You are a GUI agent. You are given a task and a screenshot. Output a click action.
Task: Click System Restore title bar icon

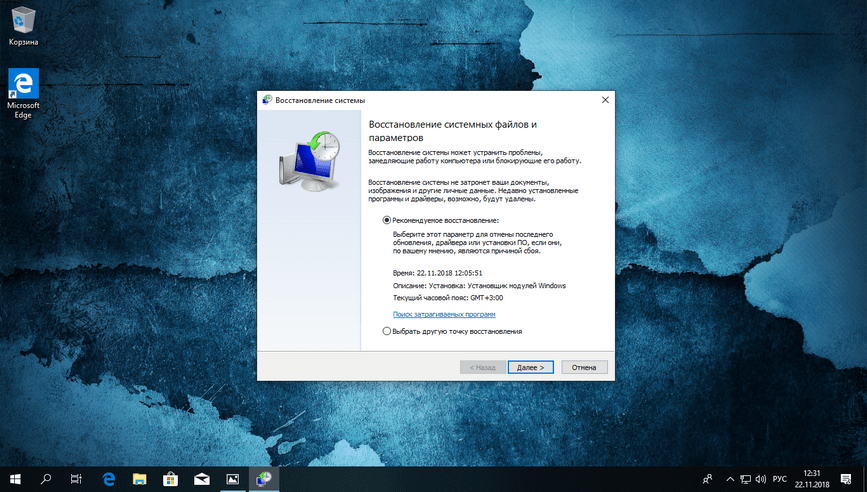267,100
